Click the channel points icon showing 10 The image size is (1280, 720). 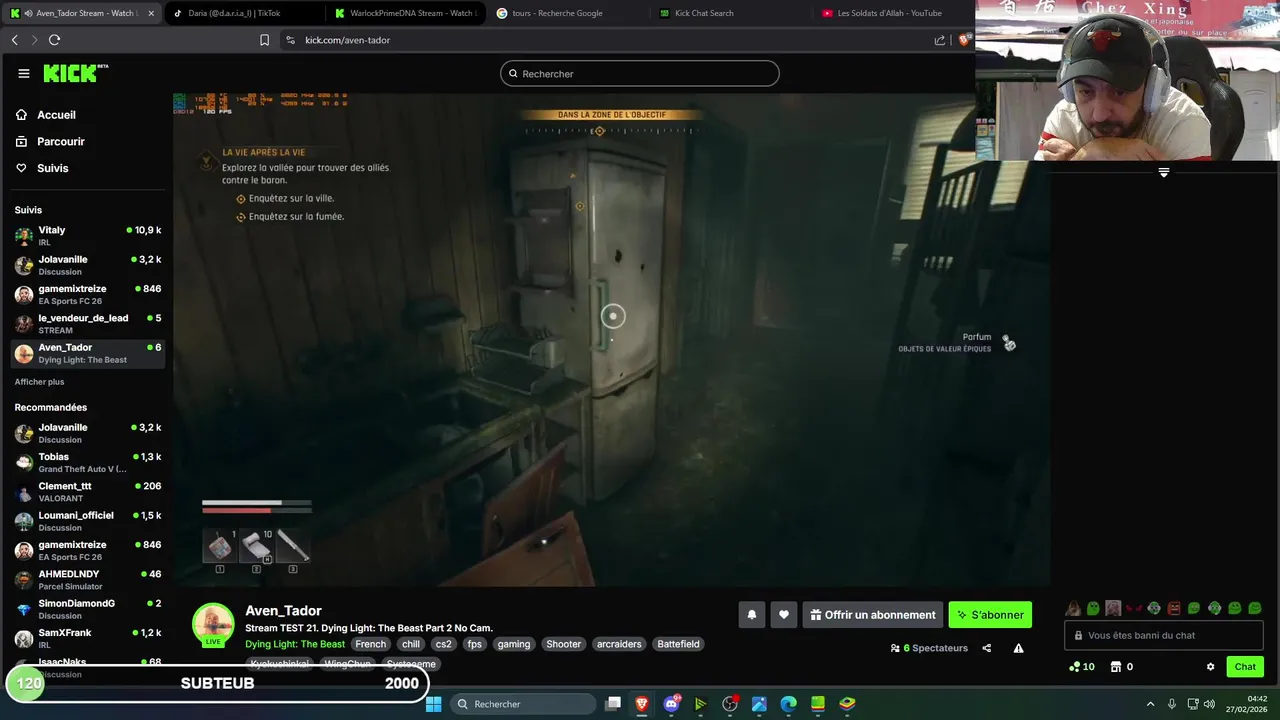pyautogui.click(x=1081, y=667)
